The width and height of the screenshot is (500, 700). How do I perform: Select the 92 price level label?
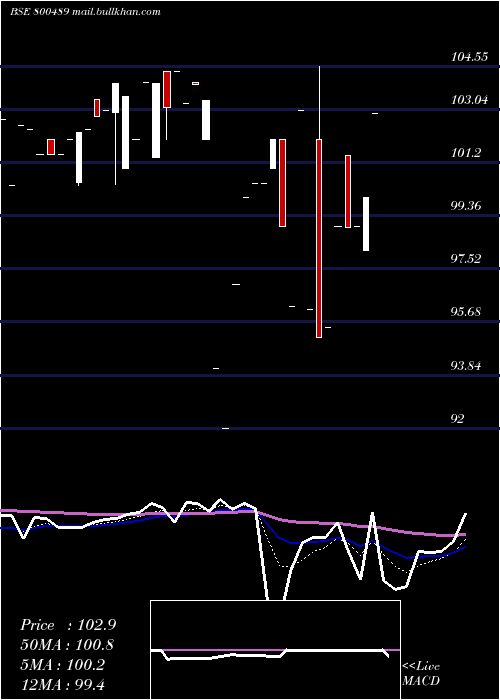[x=458, y=418]
